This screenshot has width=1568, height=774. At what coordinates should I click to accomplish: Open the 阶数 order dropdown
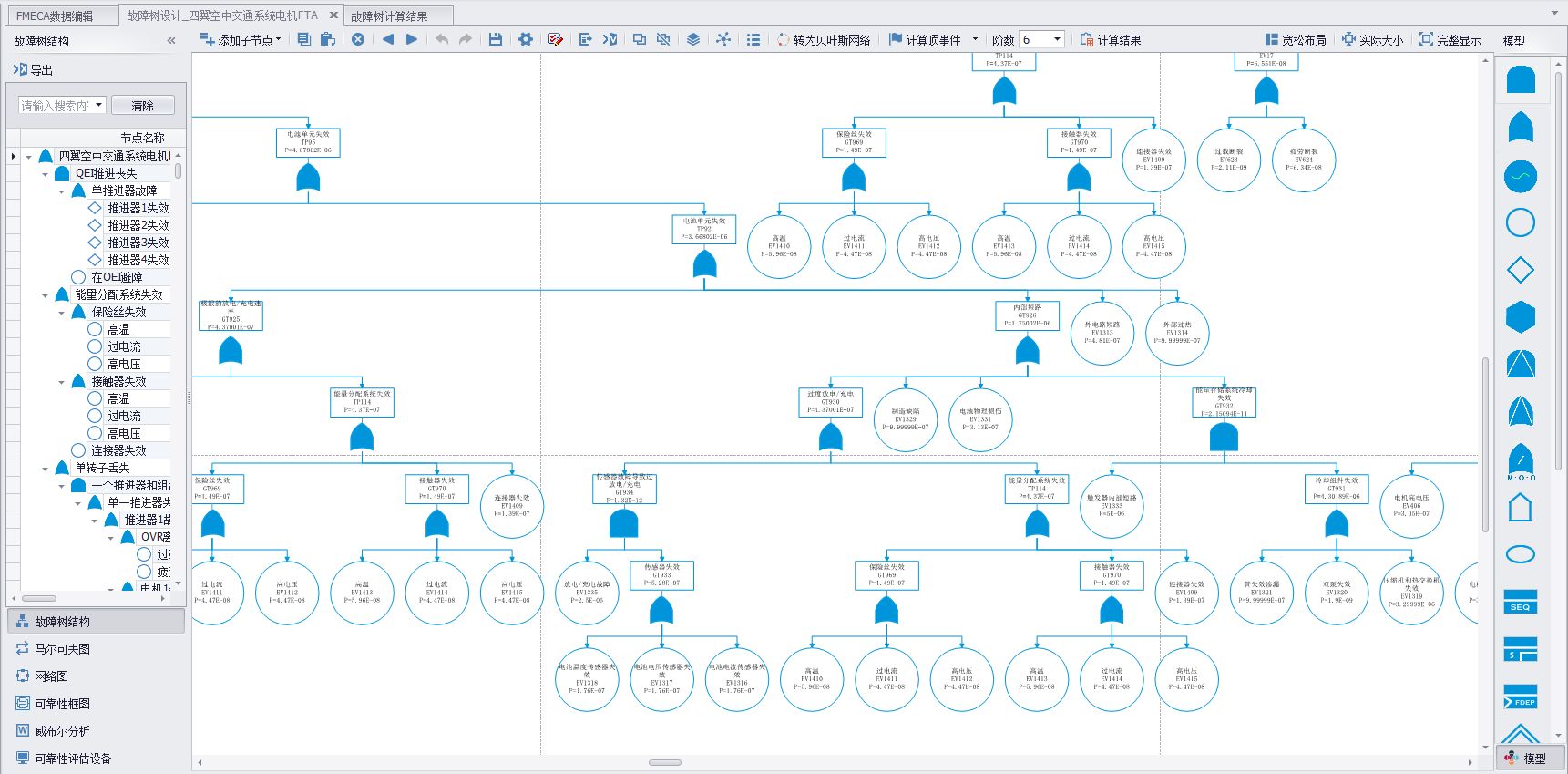click(x=1057, y=39)
